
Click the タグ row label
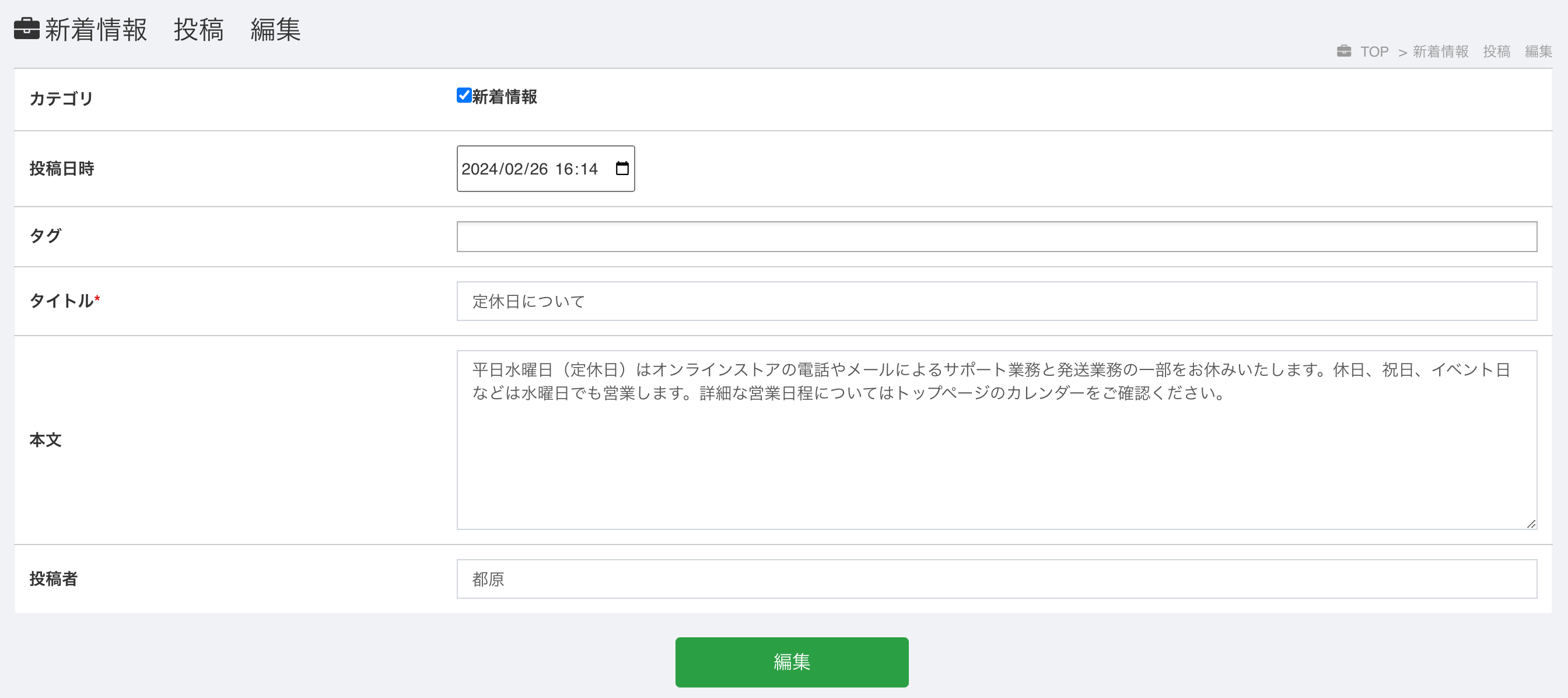click(45, 236)
